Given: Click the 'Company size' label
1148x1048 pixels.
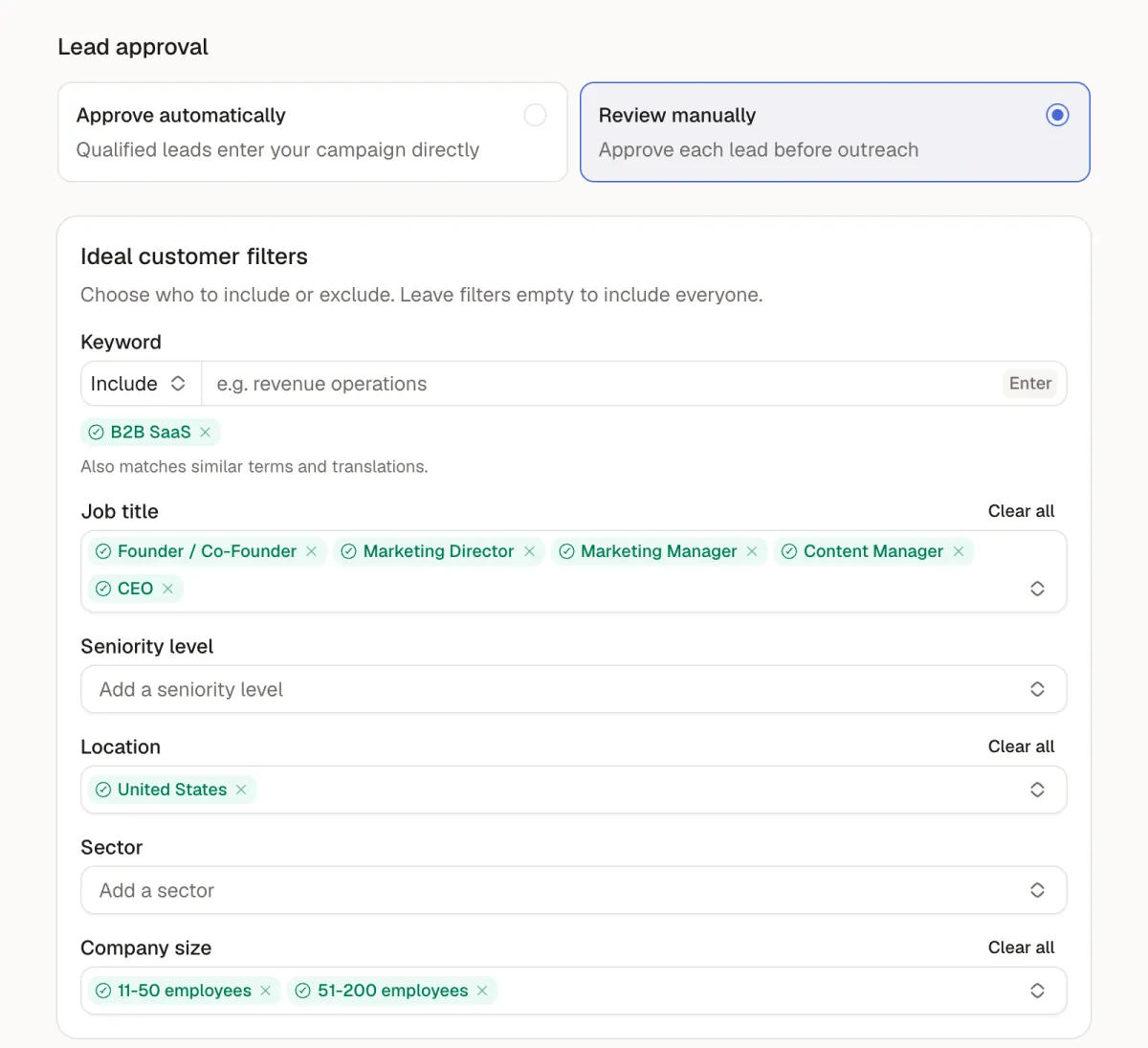Looking at the screenshot, I should 146,948.
